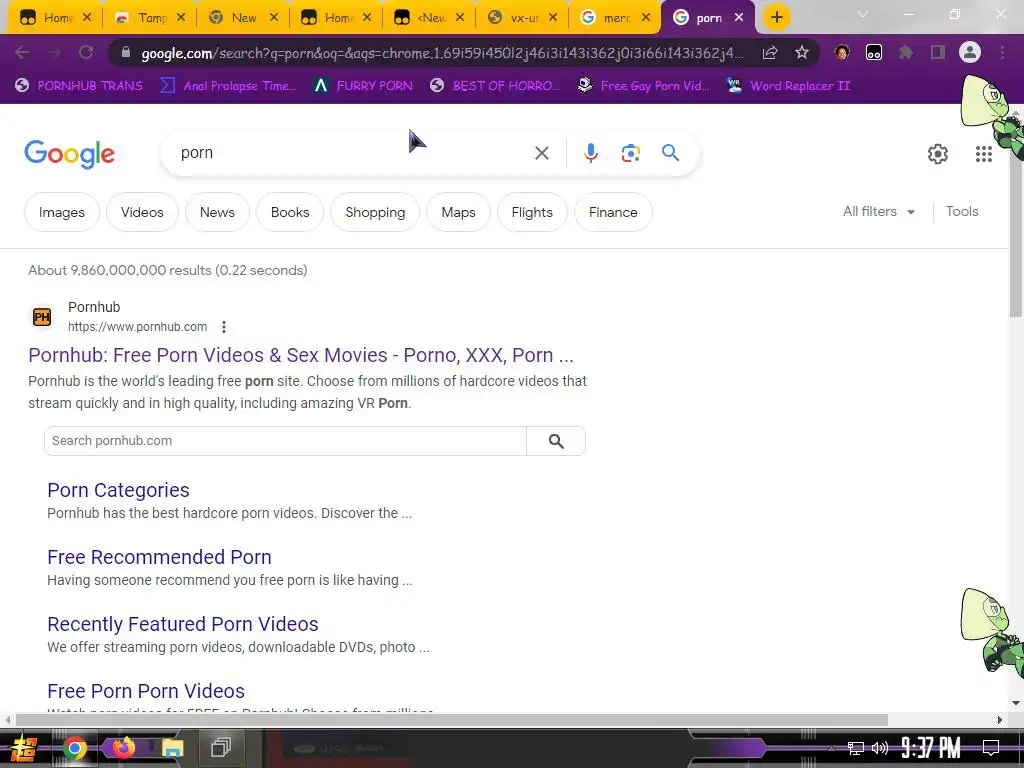Click the magnifier button in site search box
This screenshot has width=1024, height=768.
(x=556, y=441)
